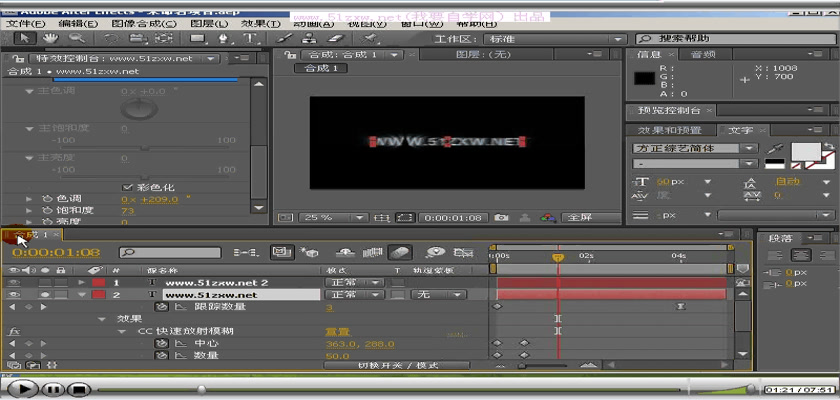Open the 工作区 标准 workspace dropdown
The height and width of the screenshot is (400, 840).
coord(555,39)
